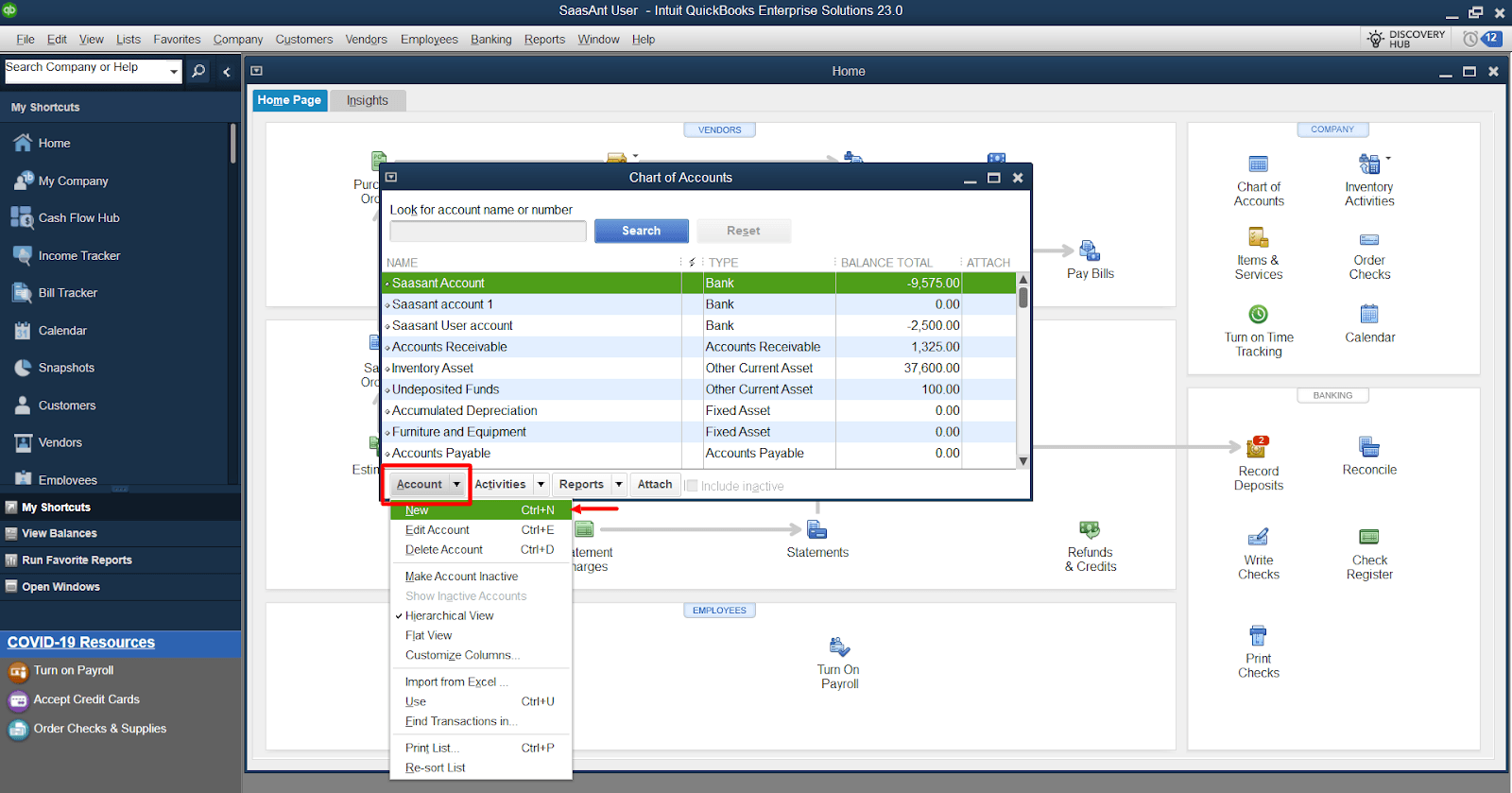Open Write Checks icon
The width and height of the screenshot is (1512, 793).
click(x=1258, y=537)
